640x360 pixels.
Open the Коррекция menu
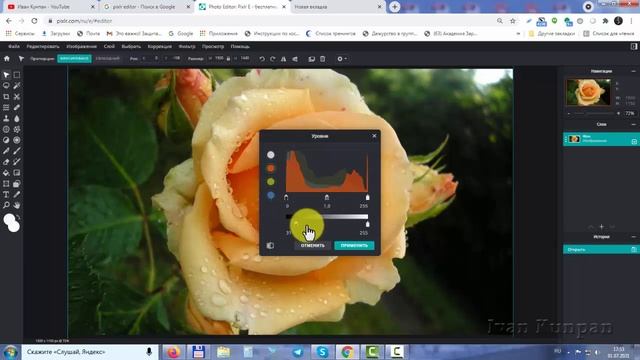[x=160, y=47]
